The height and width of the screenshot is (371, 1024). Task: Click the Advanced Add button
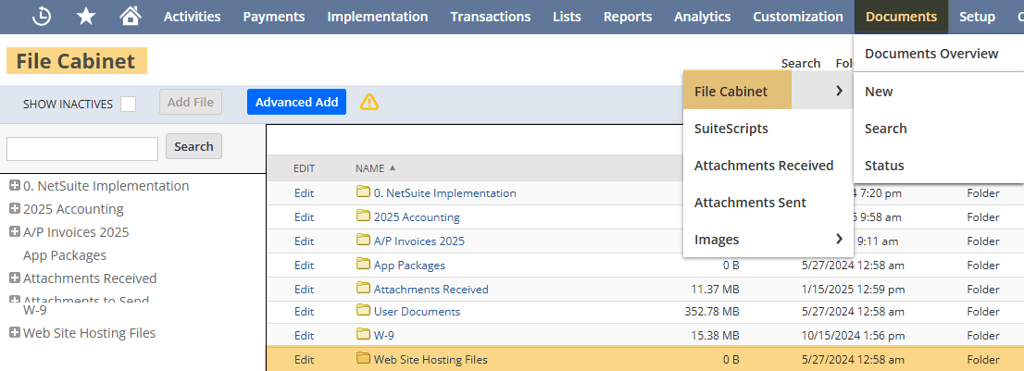296,102
